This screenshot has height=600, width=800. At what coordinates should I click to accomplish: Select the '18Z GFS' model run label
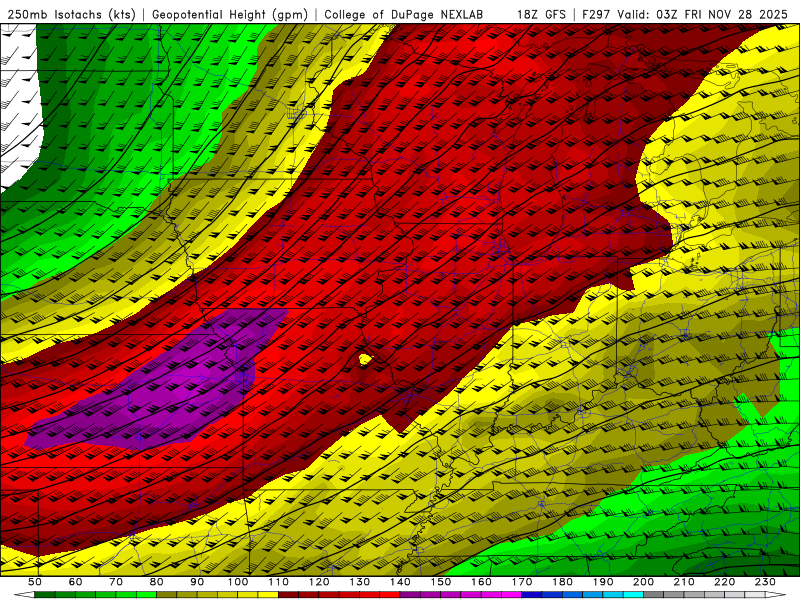(x=541, y=15)
